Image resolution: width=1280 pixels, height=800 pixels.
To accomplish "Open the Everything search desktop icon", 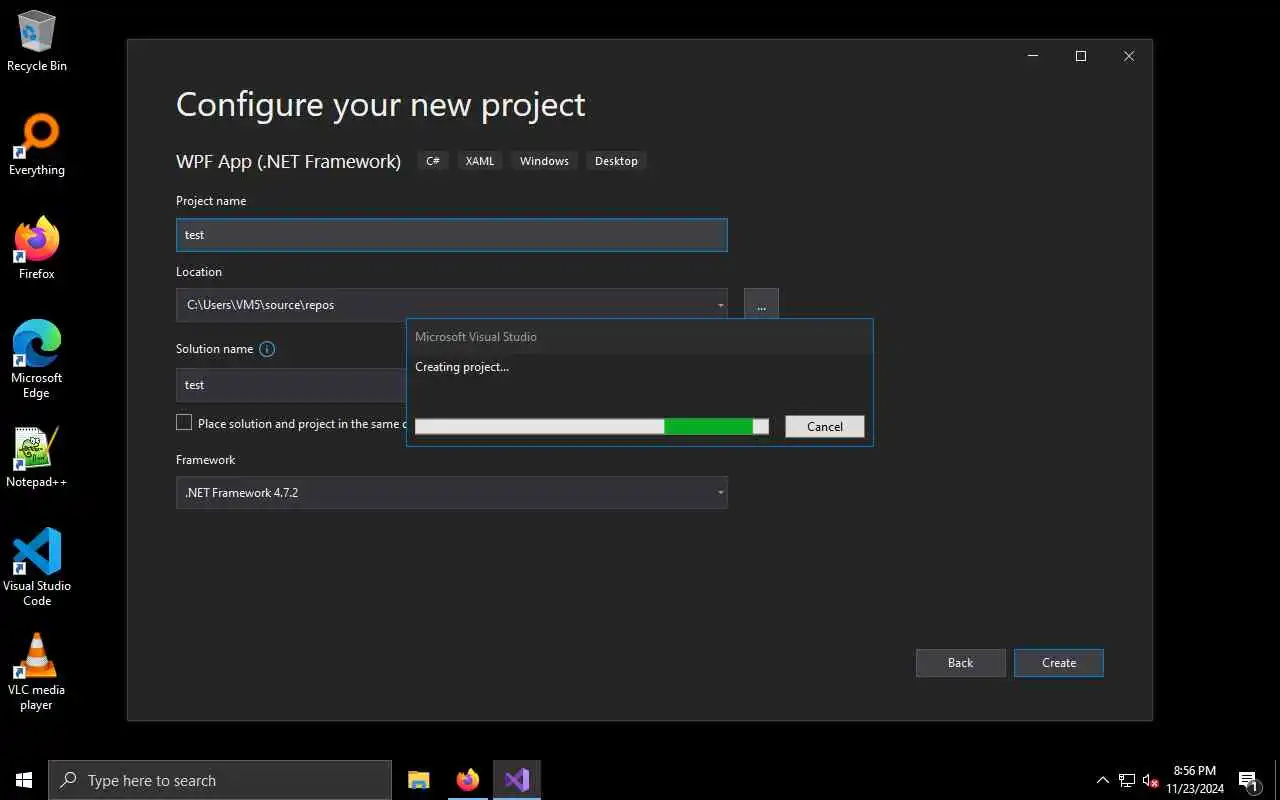I will click(x=37, y=145).
